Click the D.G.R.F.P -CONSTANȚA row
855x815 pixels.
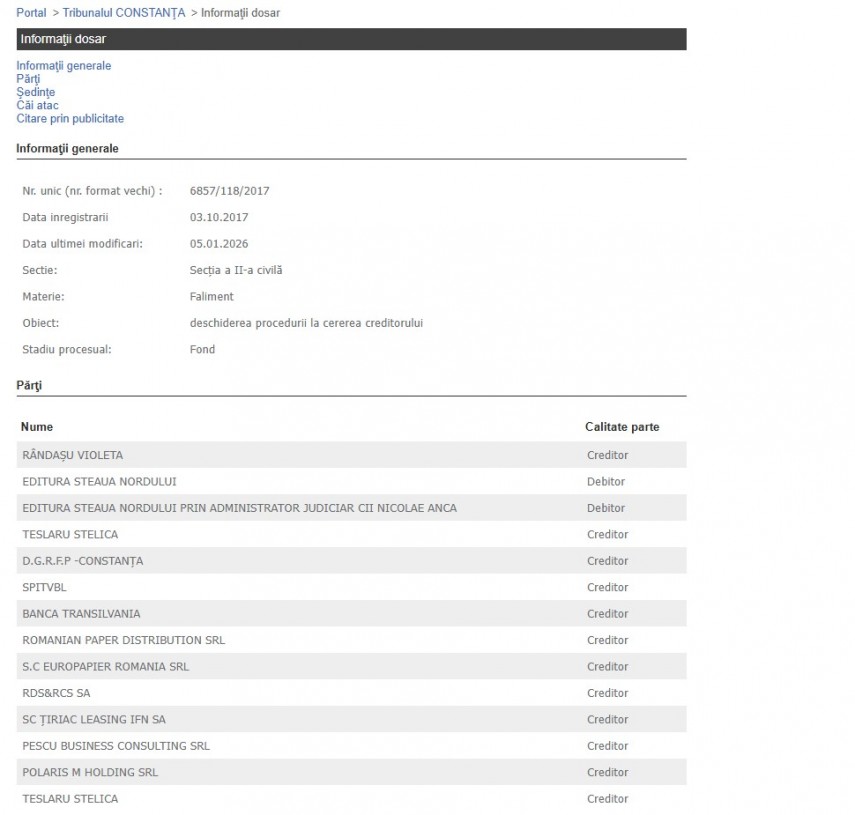[x=82, y=561]
